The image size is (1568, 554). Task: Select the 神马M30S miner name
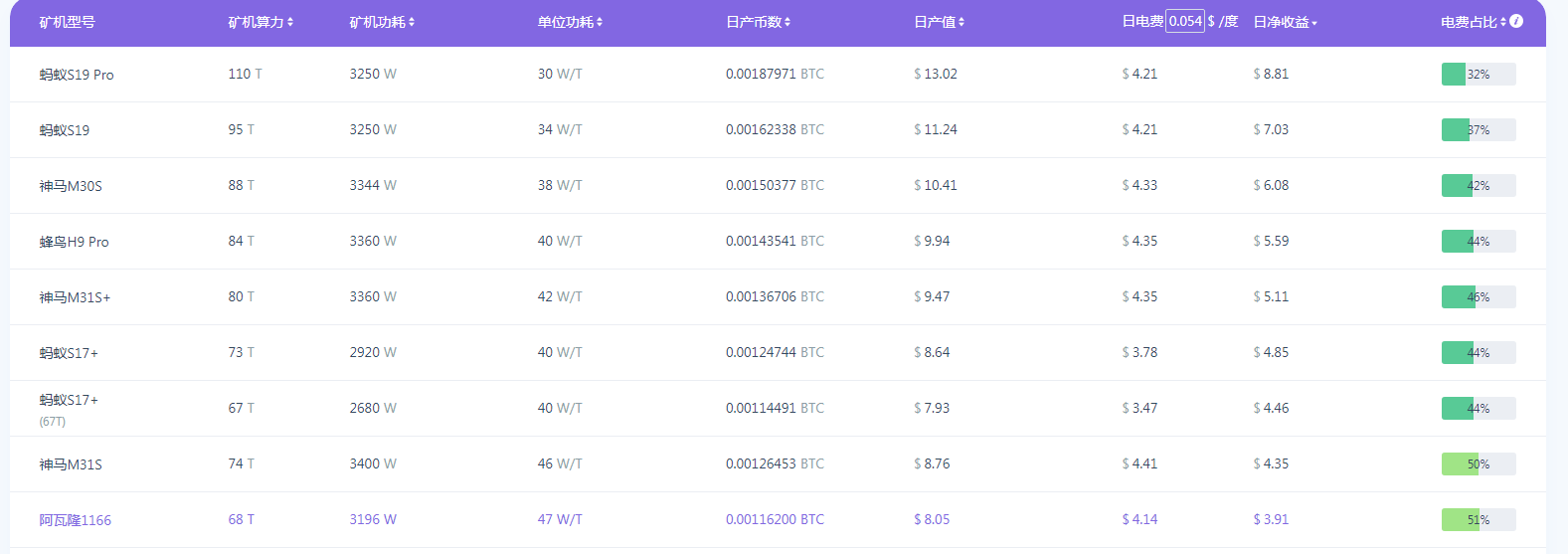(71, 186)
